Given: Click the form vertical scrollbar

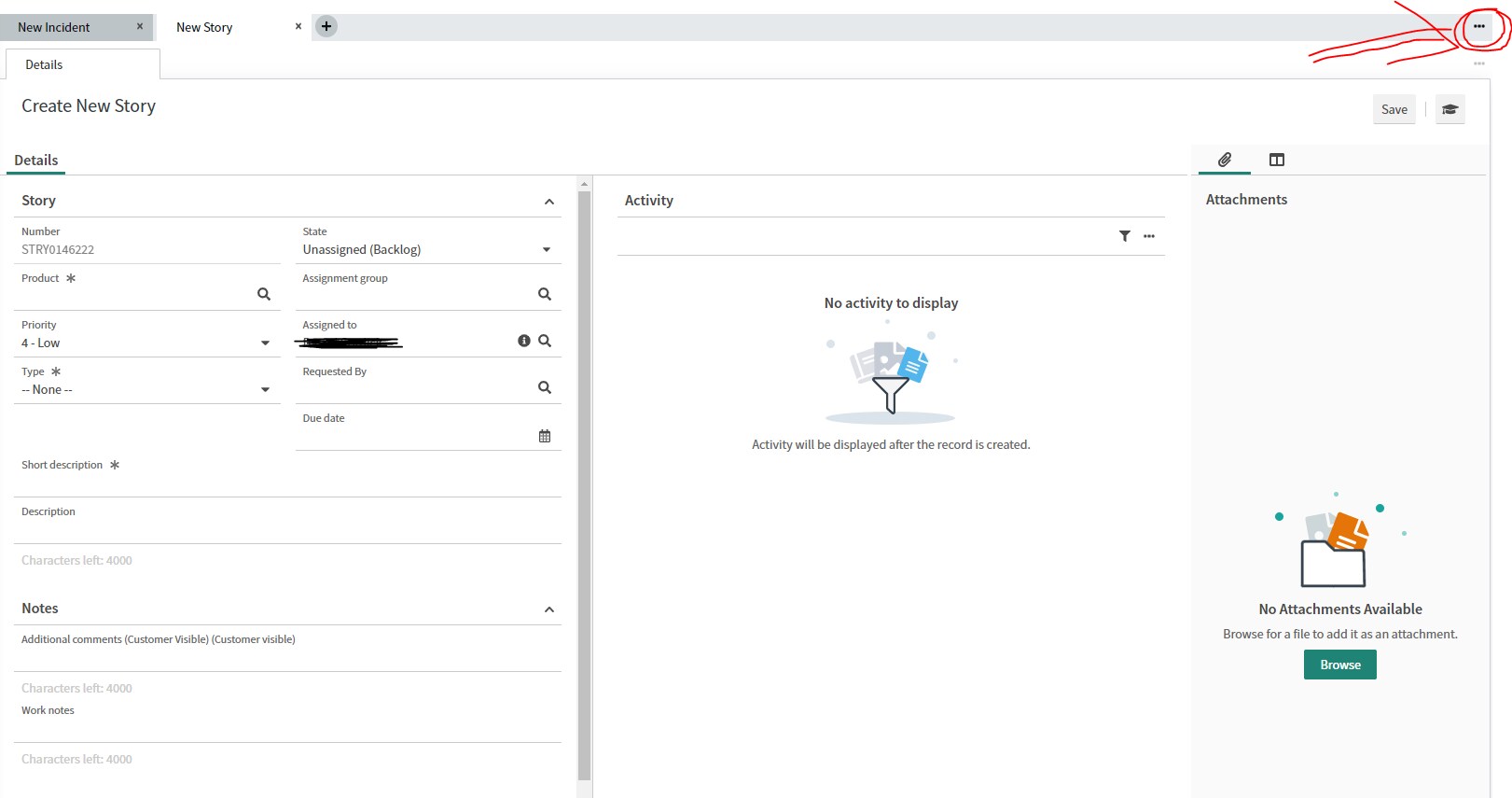Looking at the screenshot, I should [x=585, y=485].
